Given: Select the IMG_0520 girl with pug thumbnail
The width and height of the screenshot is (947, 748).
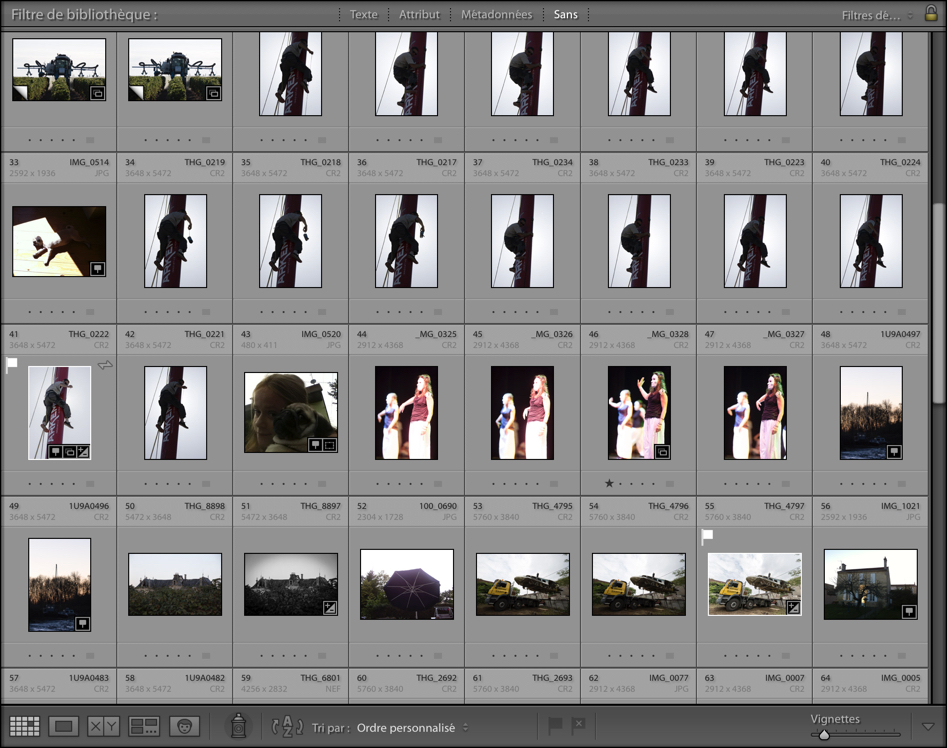Looking at the screenshot, I should (x=291, y=412).
